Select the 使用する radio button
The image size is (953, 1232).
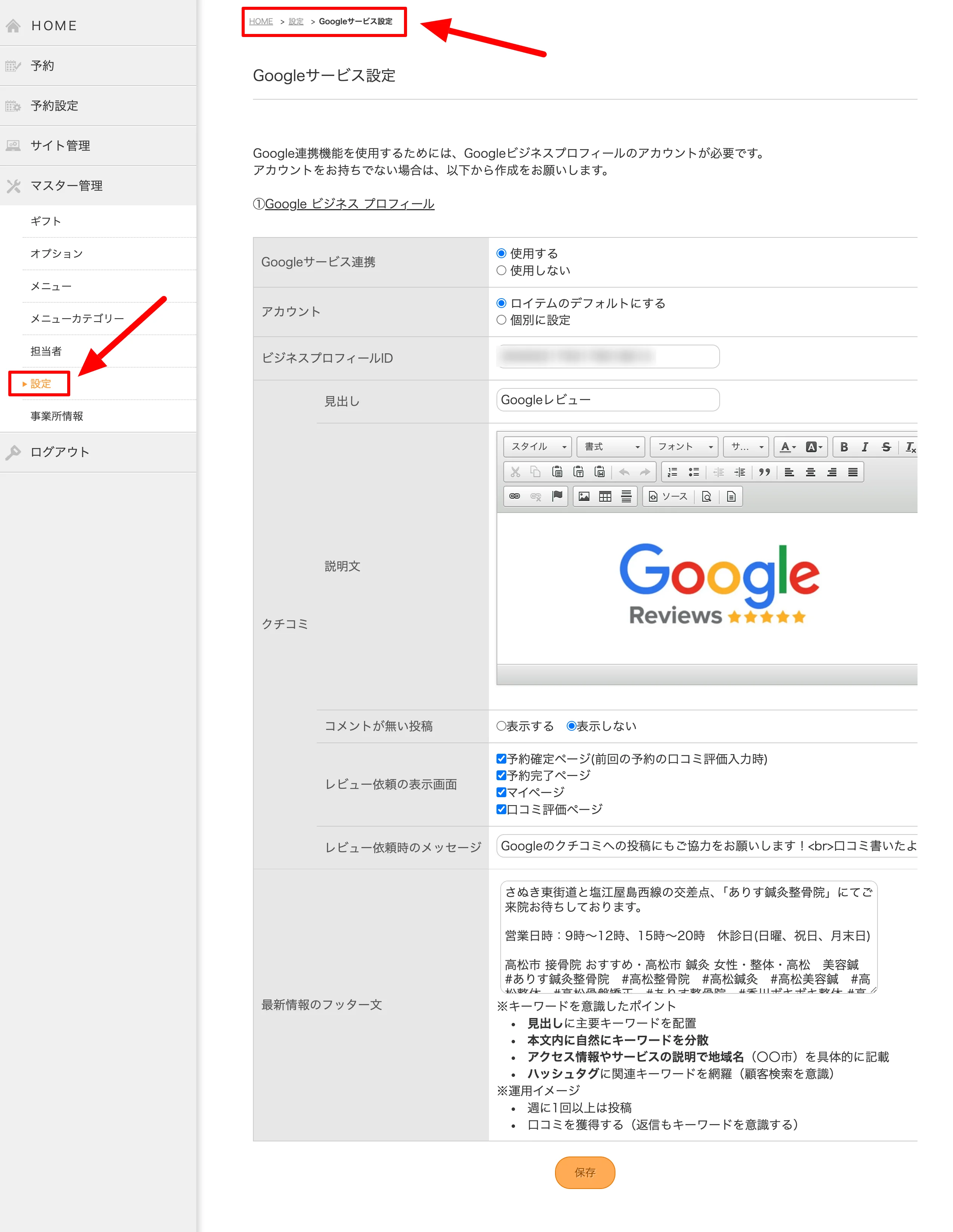coord(501,253)
